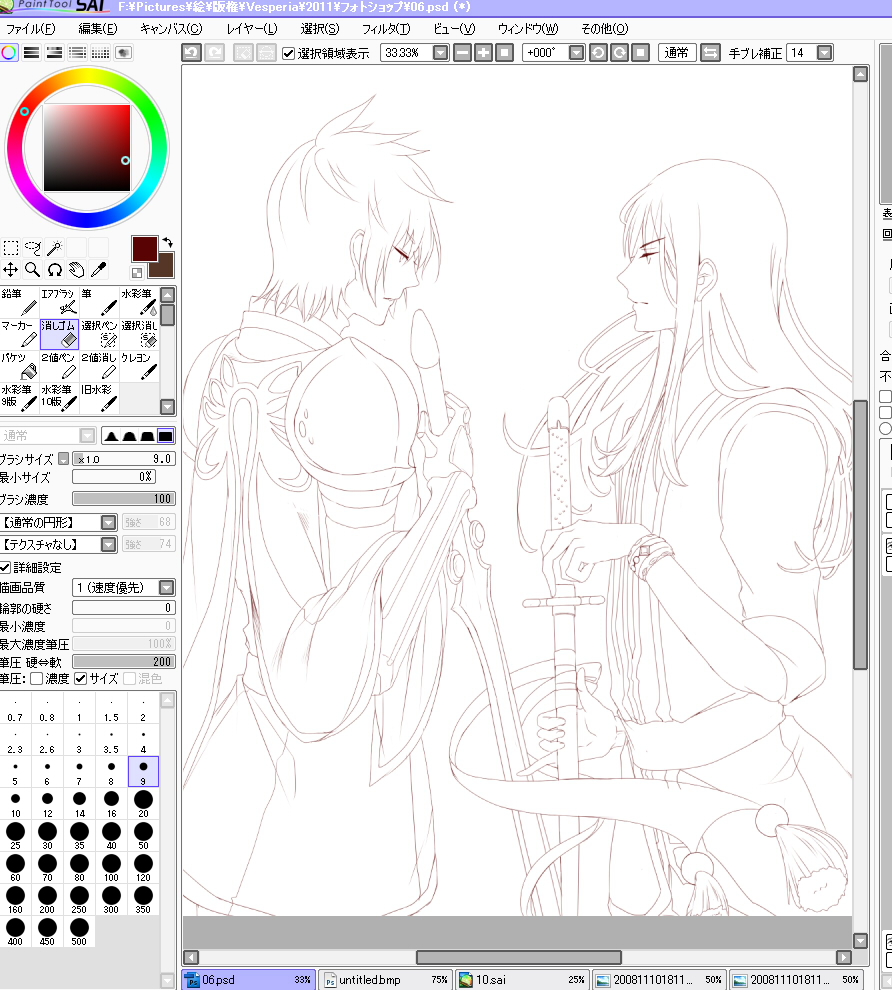The width and height of the screenshot is (892, 990).
Task: Open the キャンバス(C) menu
Action: [x=171, y=29]
